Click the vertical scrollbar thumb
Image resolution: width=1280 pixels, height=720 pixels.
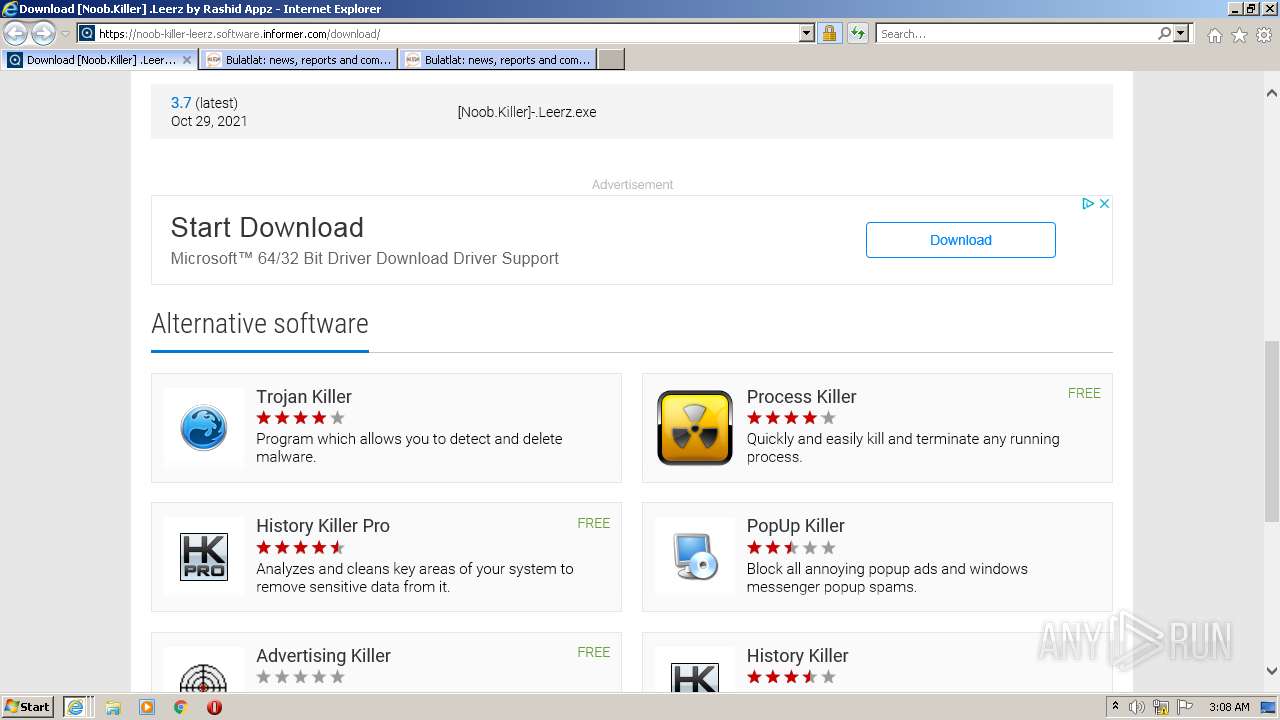(1272, 431)
